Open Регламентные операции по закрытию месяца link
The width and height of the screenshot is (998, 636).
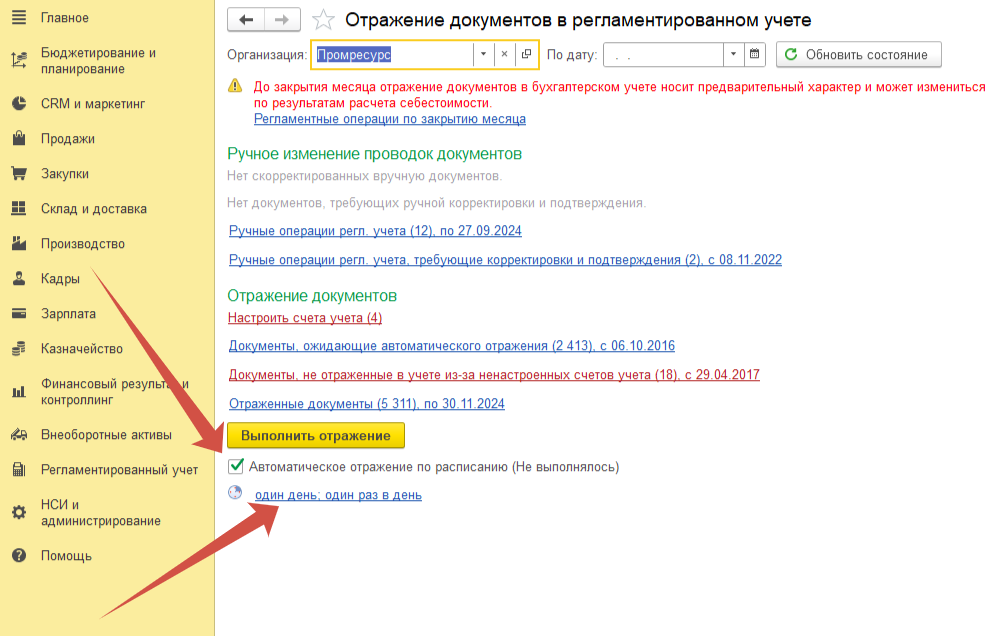pyautogui.click(x=389, y=119)
